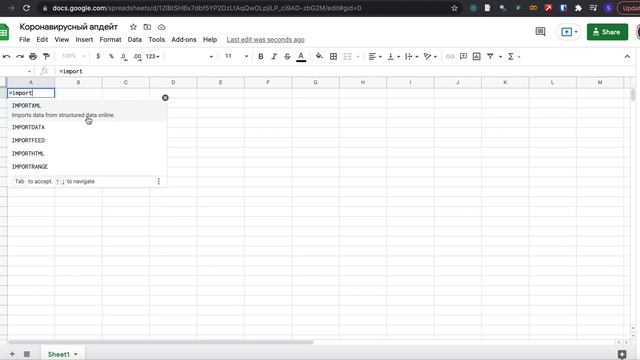
Task: Select the IMPORTDATA suggestion
Action: pyautogui.click(x=87, y=127)
